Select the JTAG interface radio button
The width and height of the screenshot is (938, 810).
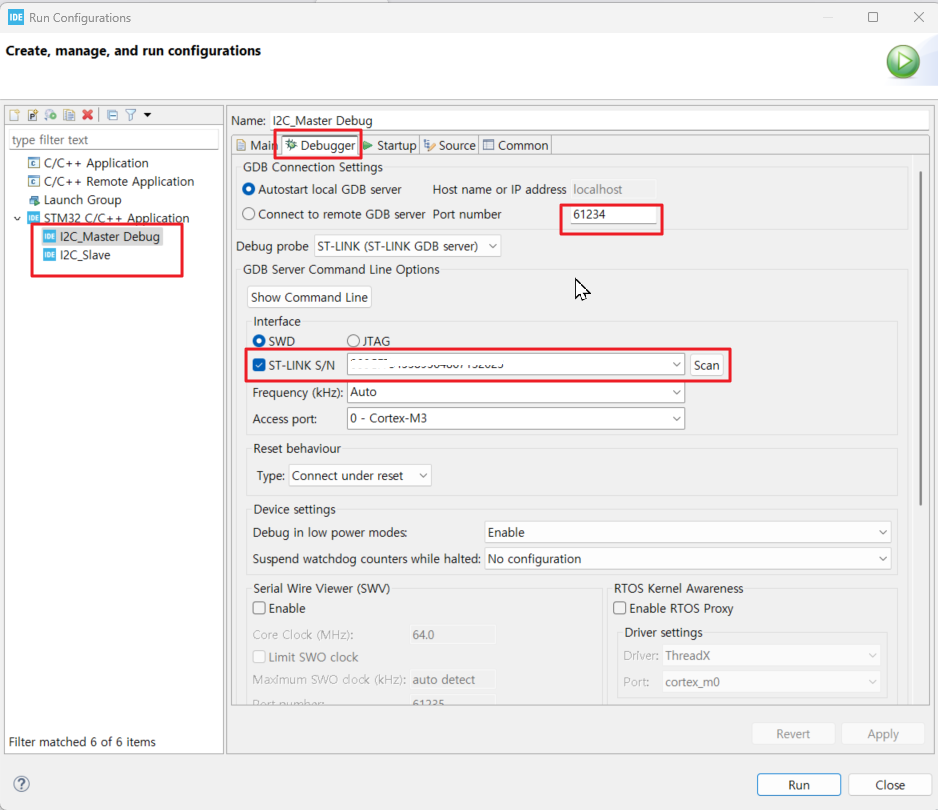tap(352, 341)
